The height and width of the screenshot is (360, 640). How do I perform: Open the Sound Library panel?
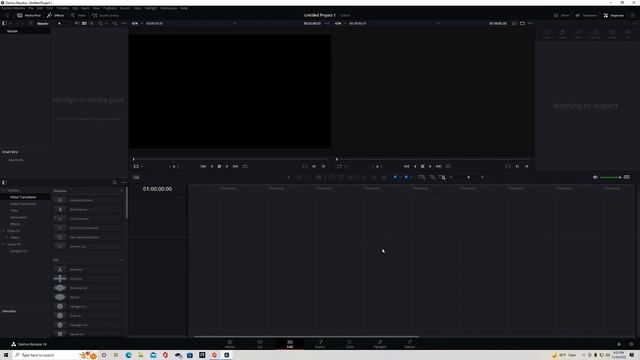pos(105,15)
